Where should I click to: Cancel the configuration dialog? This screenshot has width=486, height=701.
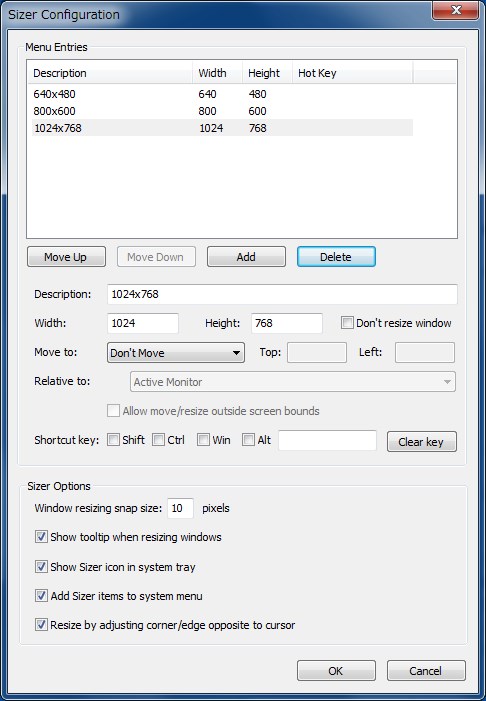tap(426, 671)
